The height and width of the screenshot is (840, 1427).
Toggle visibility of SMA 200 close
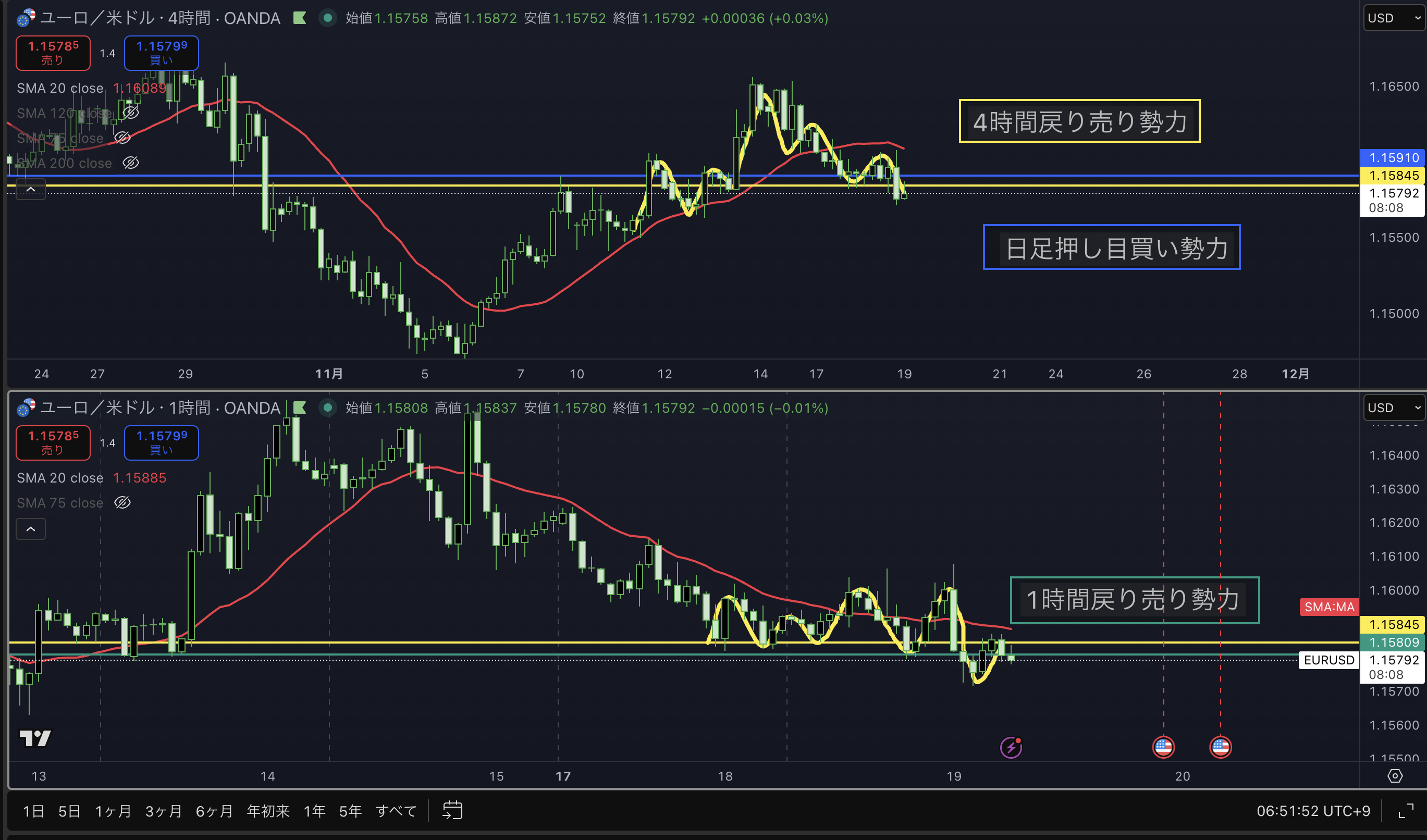click(131, 163)
